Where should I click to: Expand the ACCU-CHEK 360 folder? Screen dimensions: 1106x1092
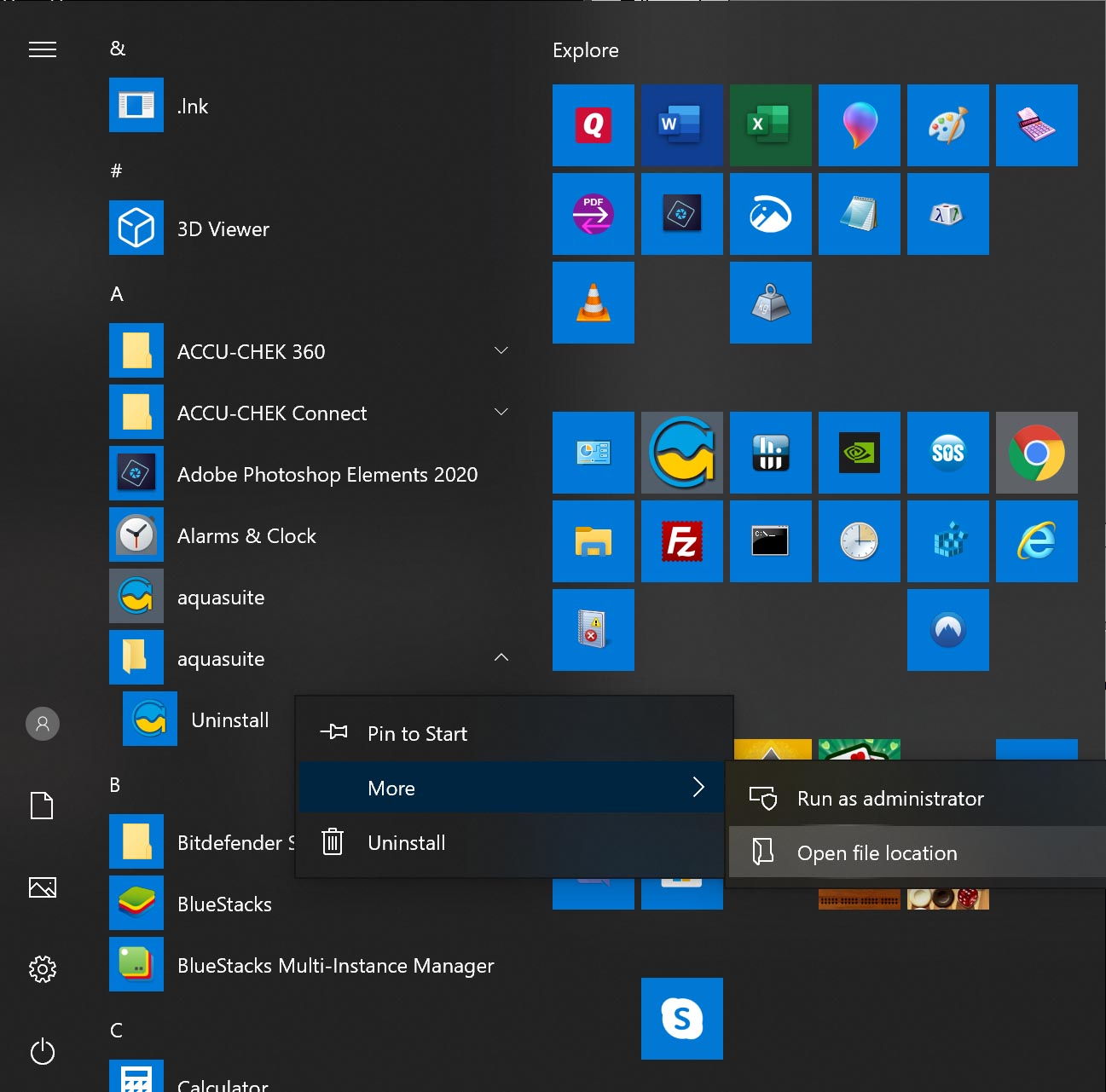(501, 351)
